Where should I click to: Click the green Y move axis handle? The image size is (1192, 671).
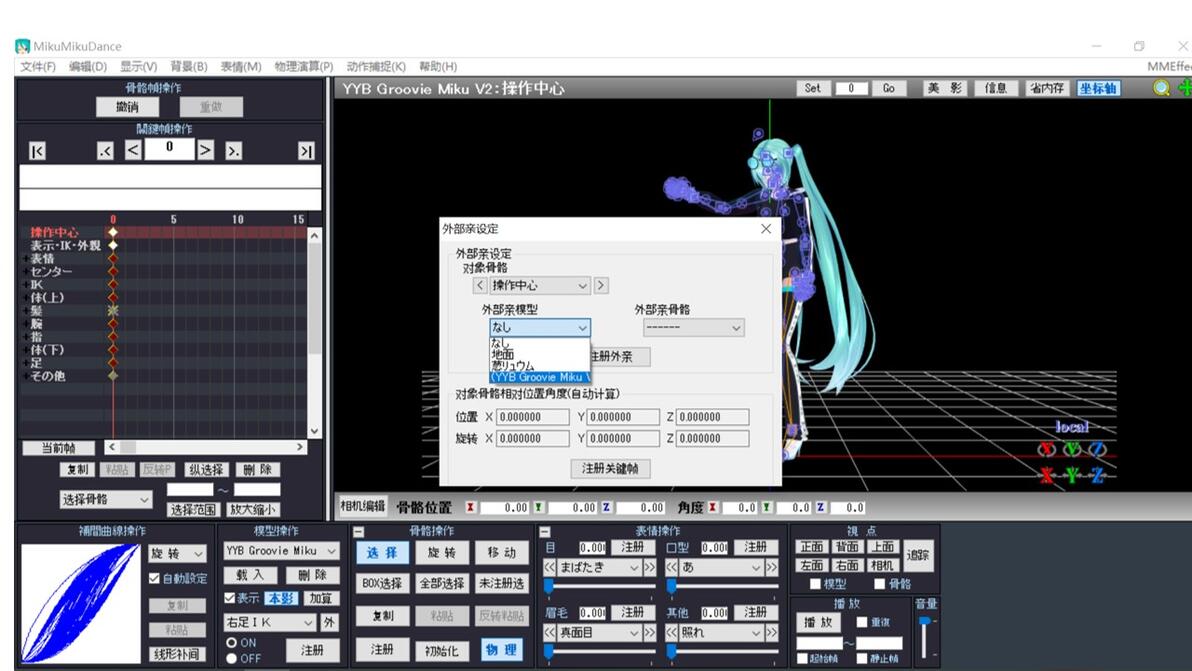coord(1072,476)
